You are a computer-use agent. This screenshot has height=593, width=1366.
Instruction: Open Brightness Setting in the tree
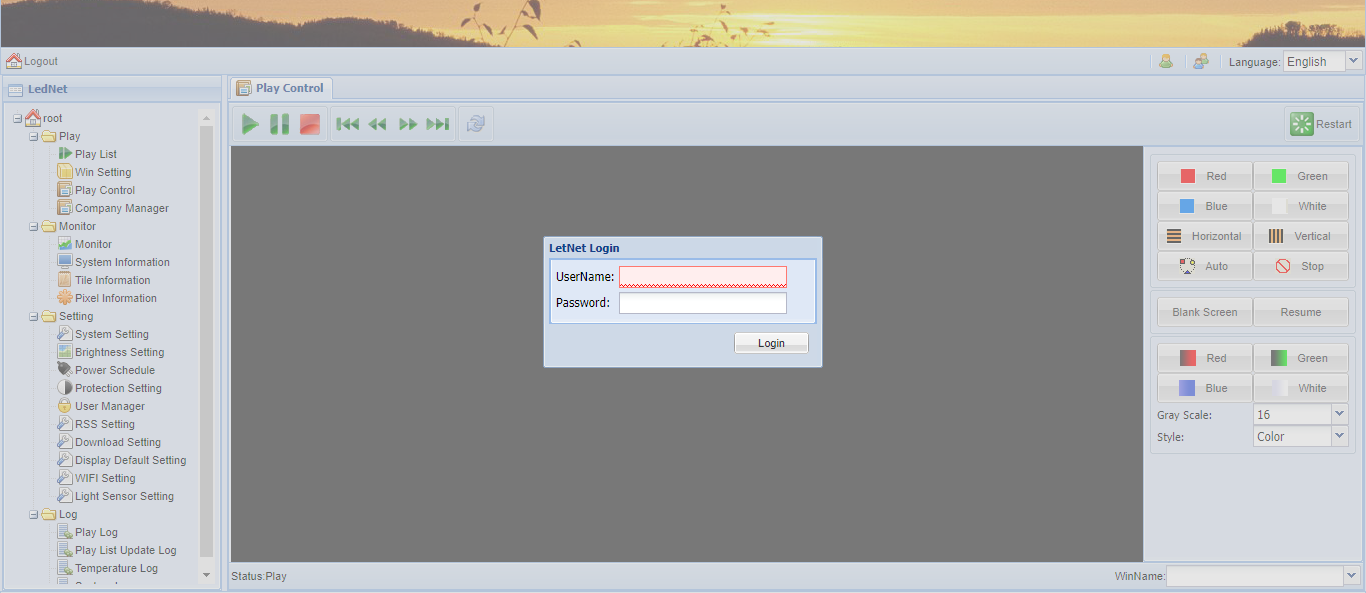[x=119, y=352]
